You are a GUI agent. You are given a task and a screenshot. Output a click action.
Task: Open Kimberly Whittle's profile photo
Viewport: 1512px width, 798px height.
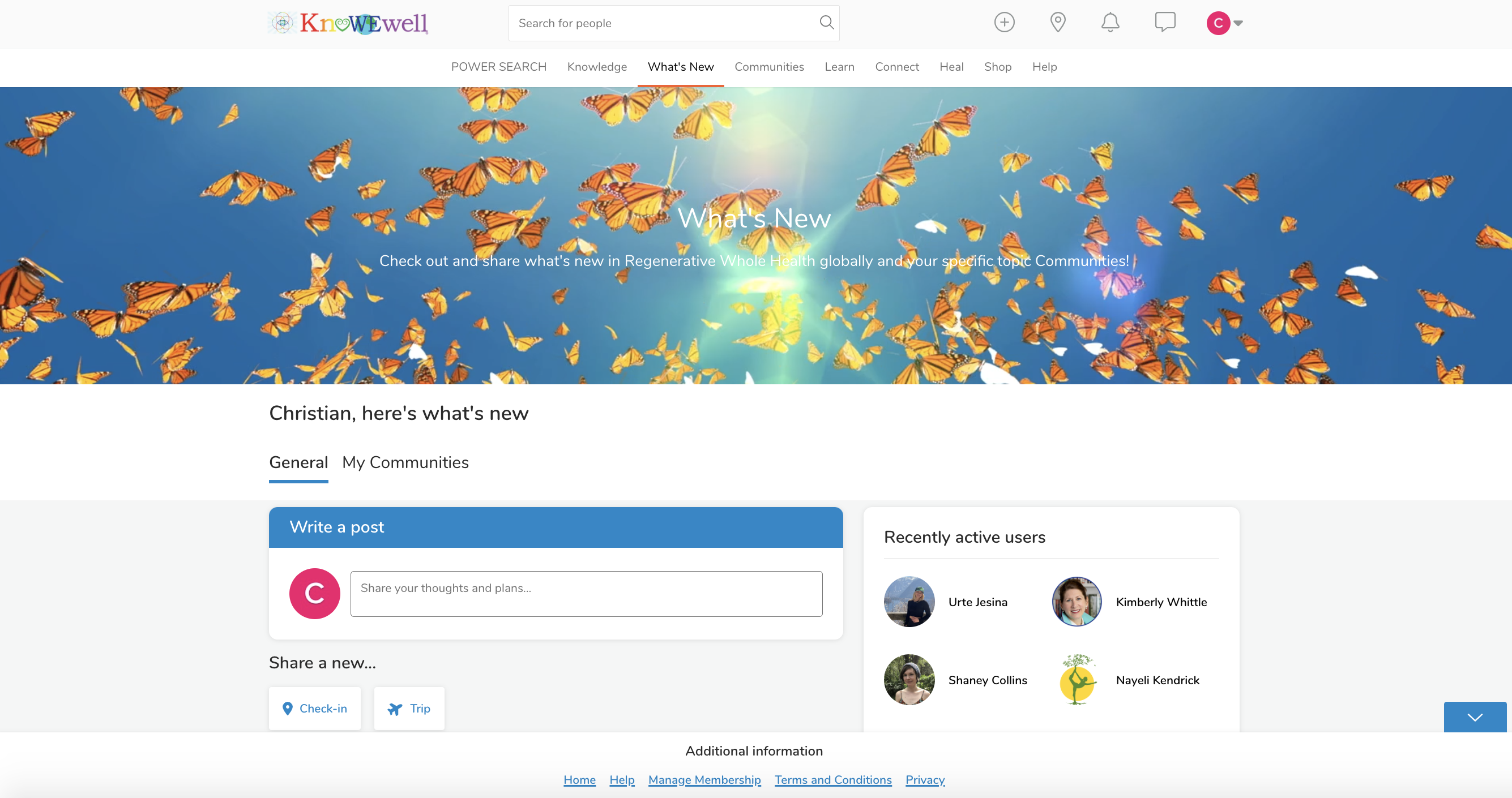[1077, 602]
